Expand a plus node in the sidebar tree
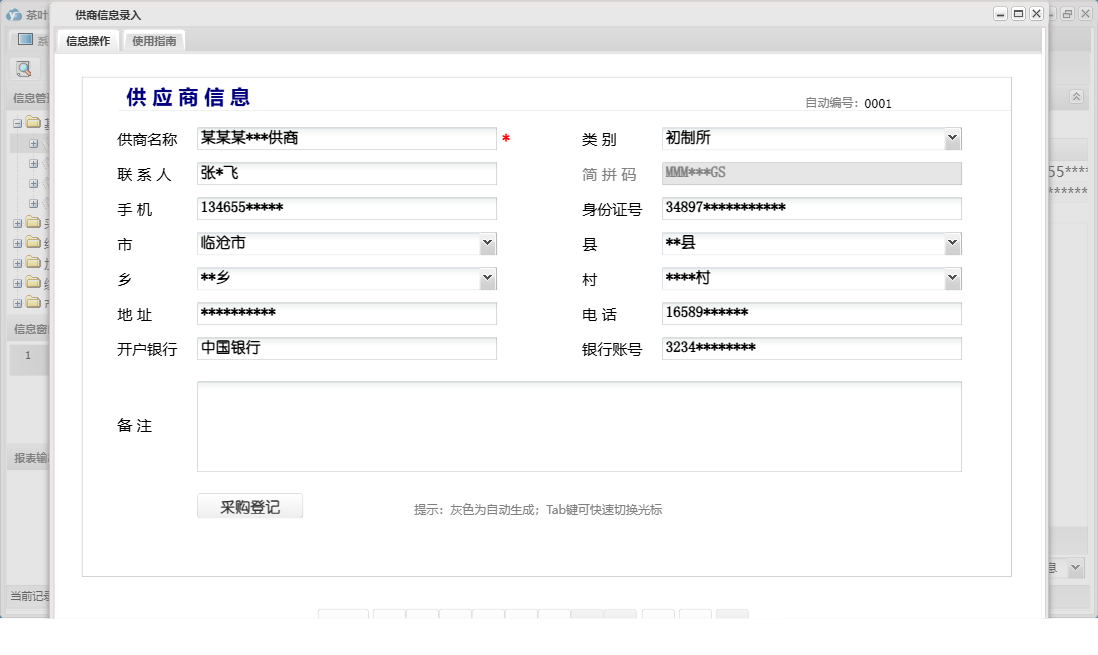 [x=35, y=143]
